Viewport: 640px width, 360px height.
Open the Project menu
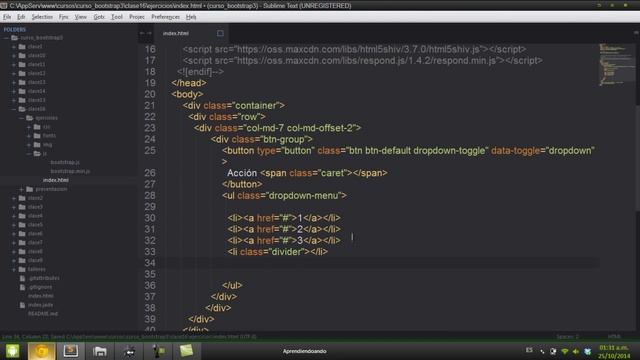click(137, 17)
